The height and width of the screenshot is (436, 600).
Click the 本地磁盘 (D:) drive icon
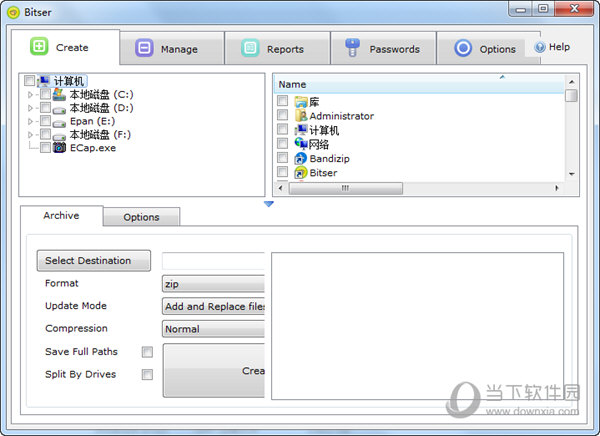point(59,110)
